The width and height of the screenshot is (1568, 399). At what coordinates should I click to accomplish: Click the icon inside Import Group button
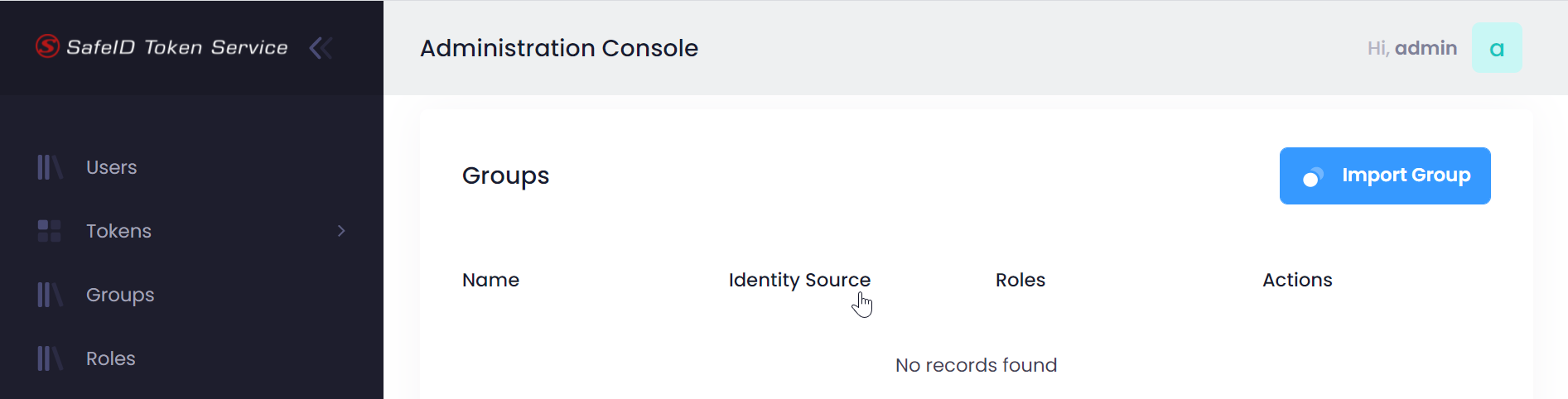(x=1313, y=176)
